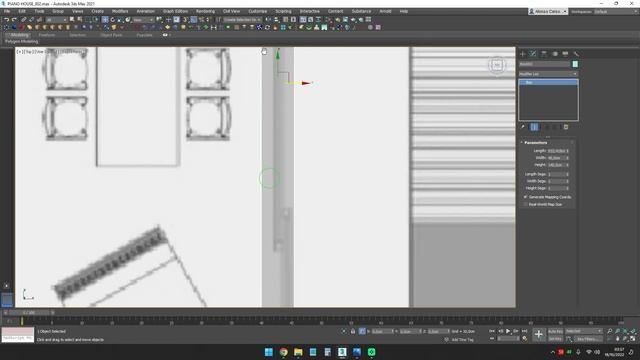Click the Go to End playback button
Image resolution: width=640 pixels, height=360 pixels.
point(524,331)
